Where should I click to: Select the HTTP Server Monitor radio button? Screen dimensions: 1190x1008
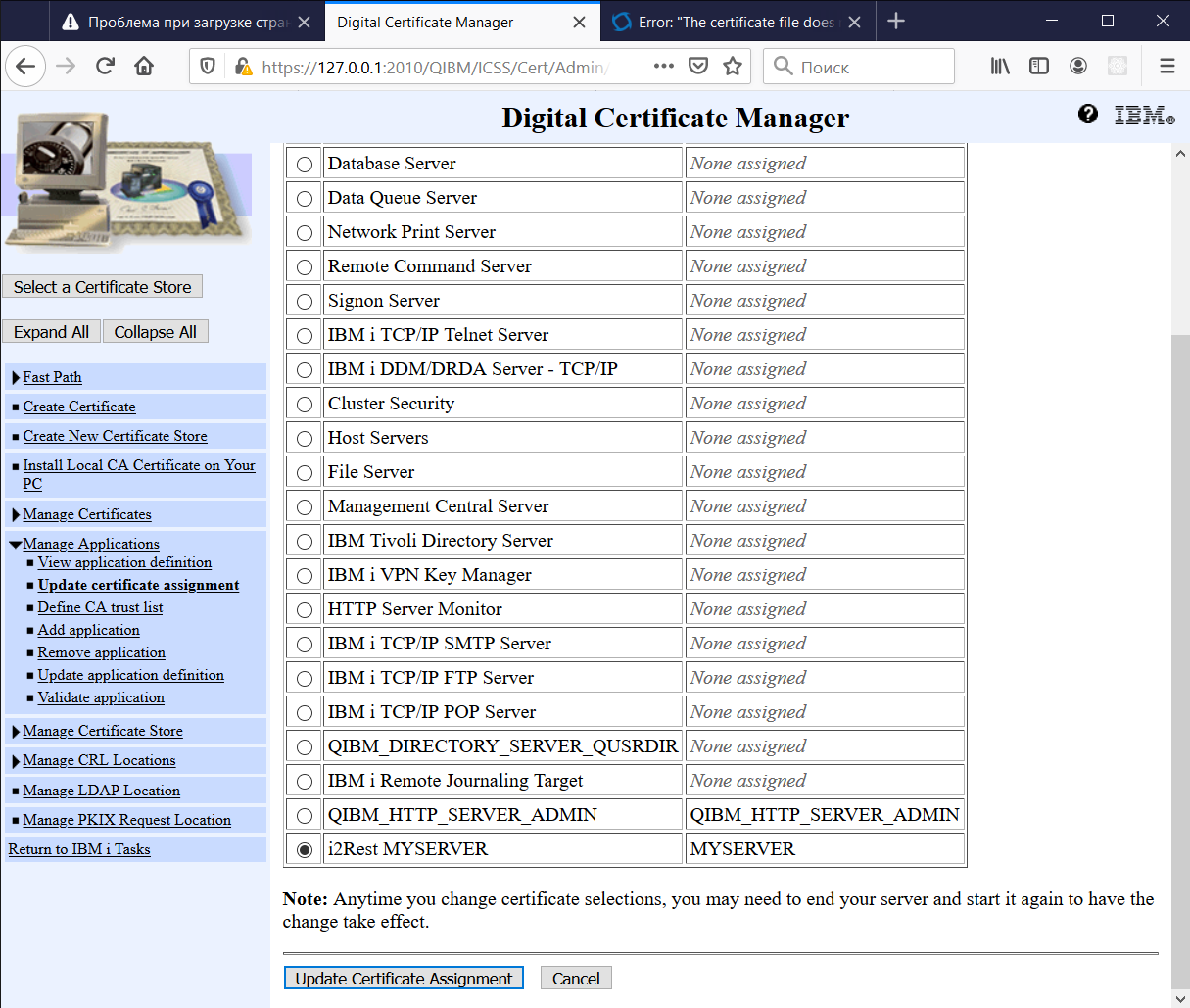[305, 610]
